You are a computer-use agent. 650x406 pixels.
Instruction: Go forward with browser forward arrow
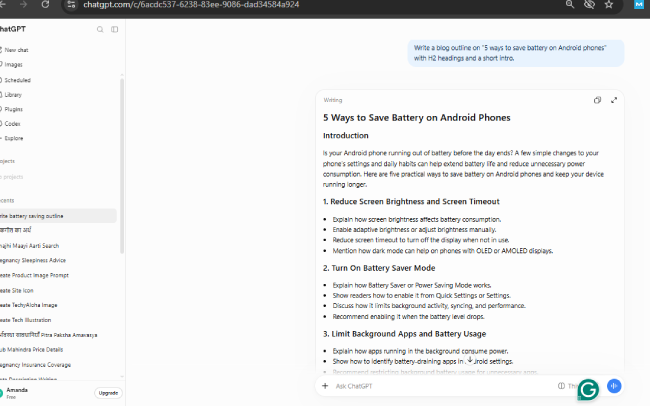[x=23, y=5]
